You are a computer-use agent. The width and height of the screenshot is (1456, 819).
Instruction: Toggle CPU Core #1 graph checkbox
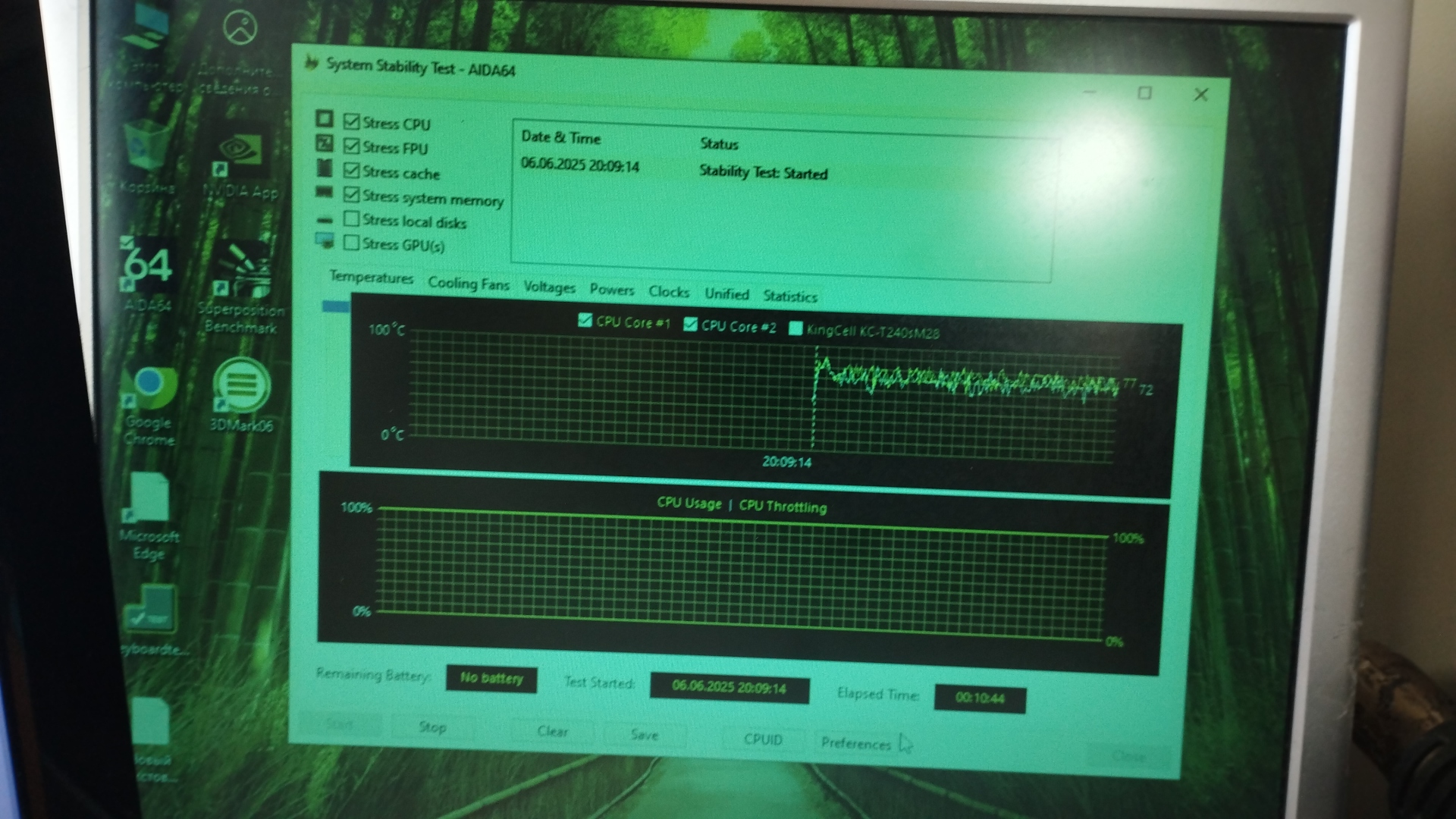pos(585,321)
